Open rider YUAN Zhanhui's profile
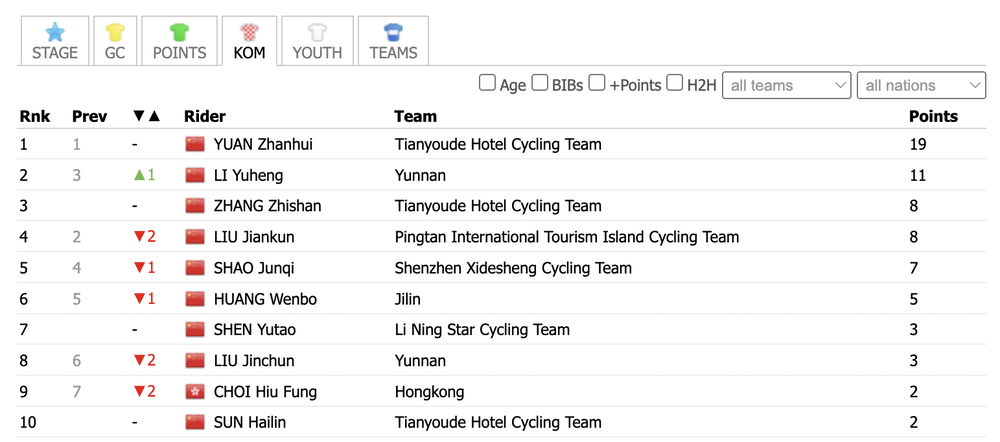This screenshot has width=1000, height=442. (x=263, y=145)
